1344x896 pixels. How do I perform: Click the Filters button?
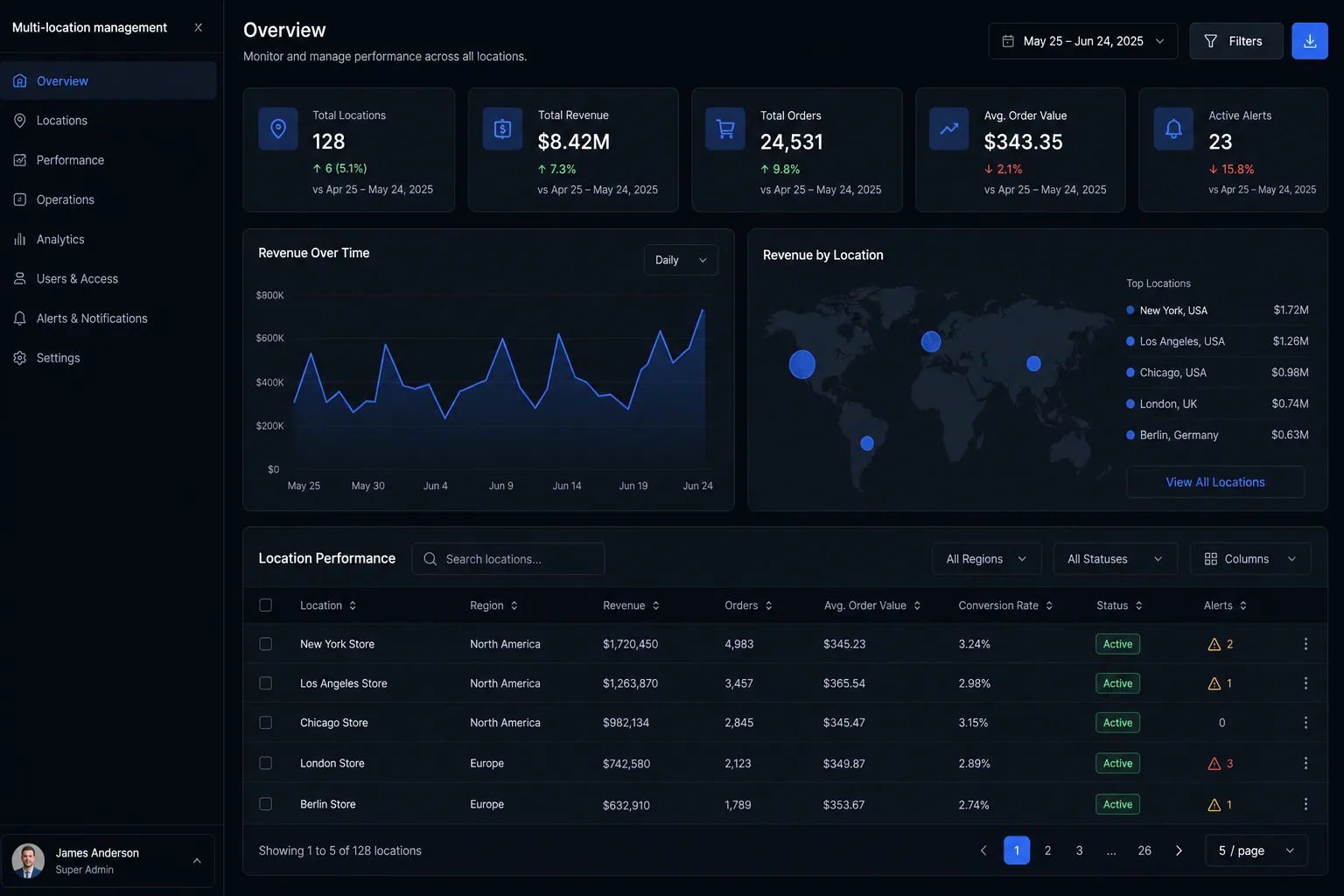(1236, 41)
